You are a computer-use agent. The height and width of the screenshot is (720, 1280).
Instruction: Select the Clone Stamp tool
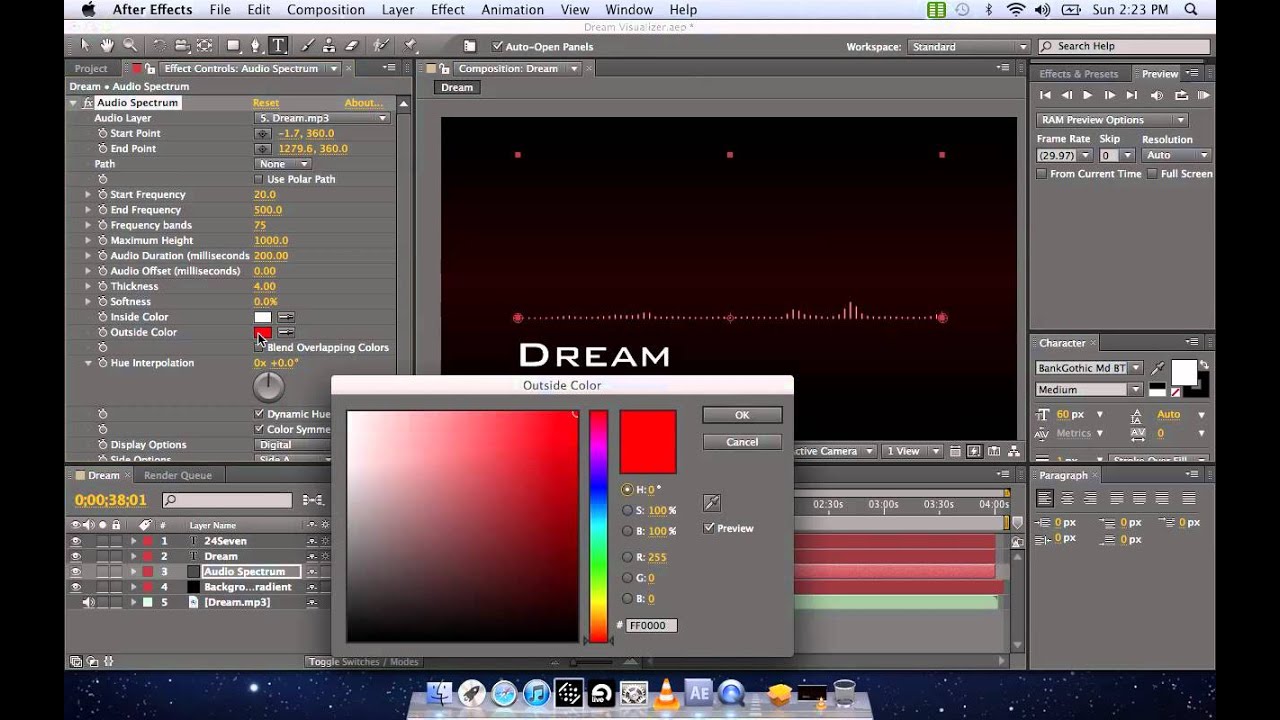coord(330,46)
